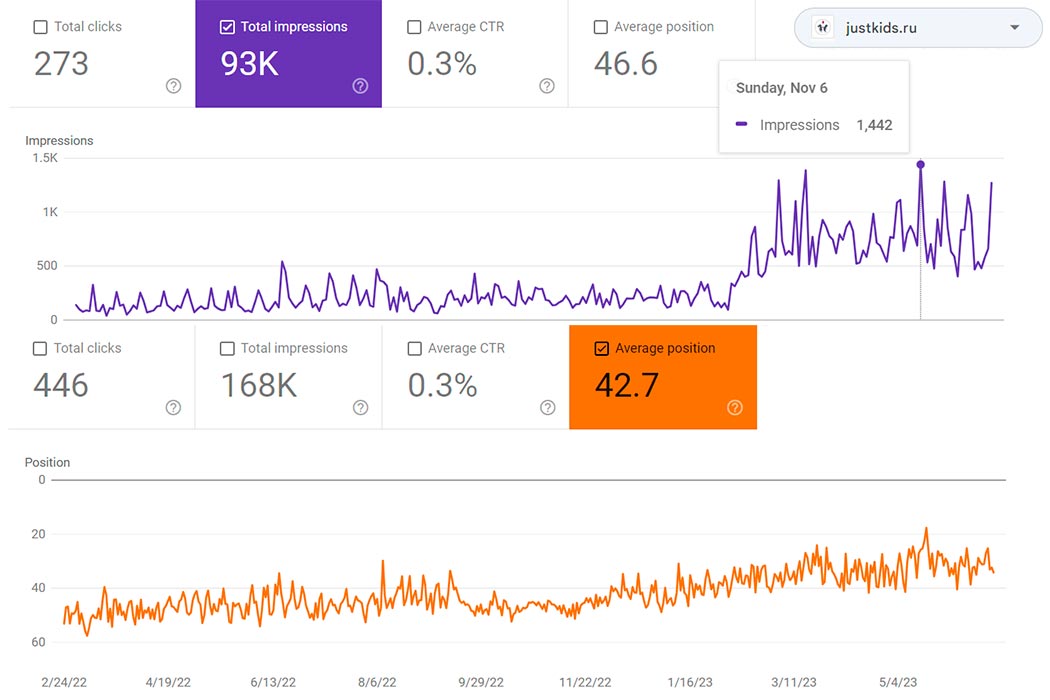Viewport: 1050px width, 700px height.
Task: Check Average CTR checkbox above the Impressions chart
Action: (414, 27)
